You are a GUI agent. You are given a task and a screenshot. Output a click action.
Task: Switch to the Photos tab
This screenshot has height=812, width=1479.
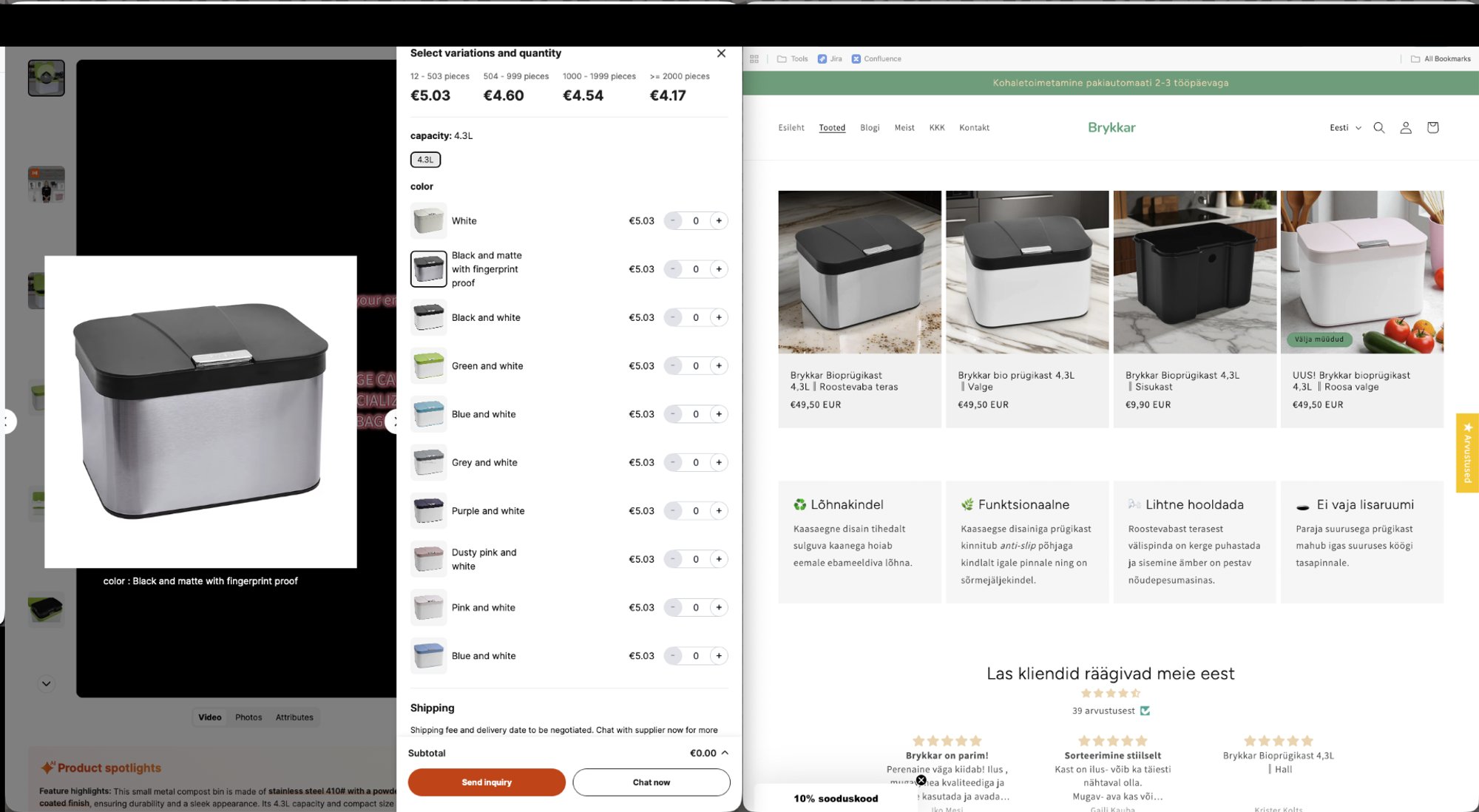pos(248,717)
